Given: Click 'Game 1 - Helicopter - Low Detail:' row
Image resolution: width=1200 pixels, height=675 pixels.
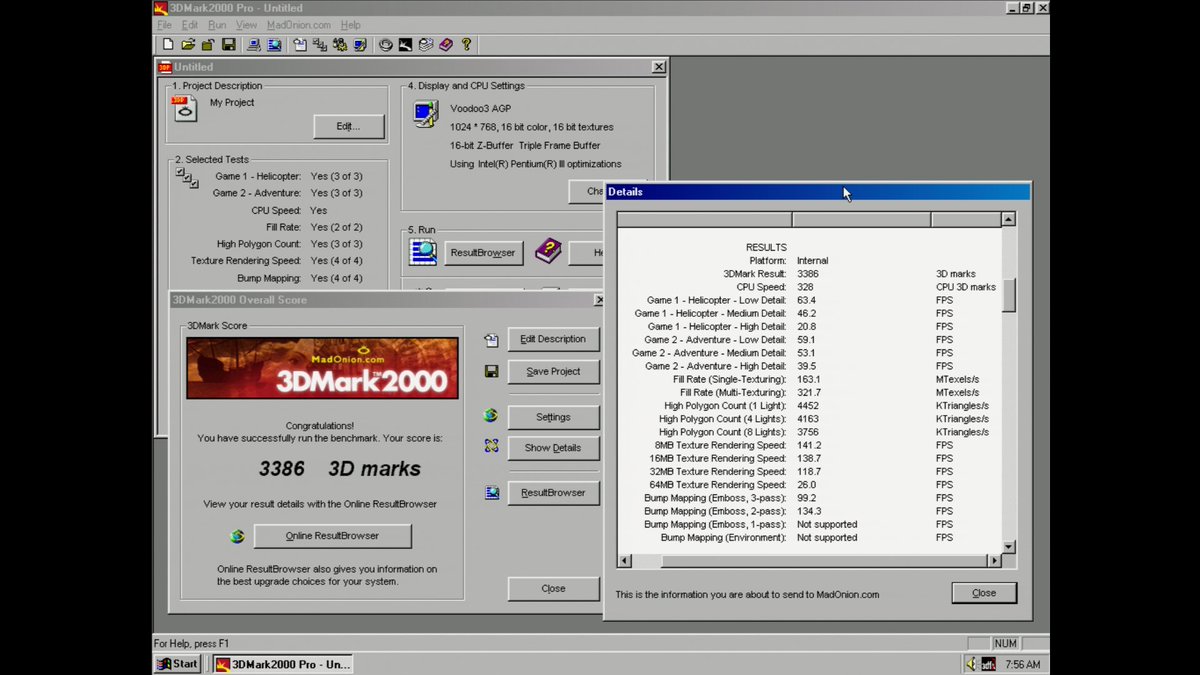Looking at the screenshot, I should (x=808, y=300).
